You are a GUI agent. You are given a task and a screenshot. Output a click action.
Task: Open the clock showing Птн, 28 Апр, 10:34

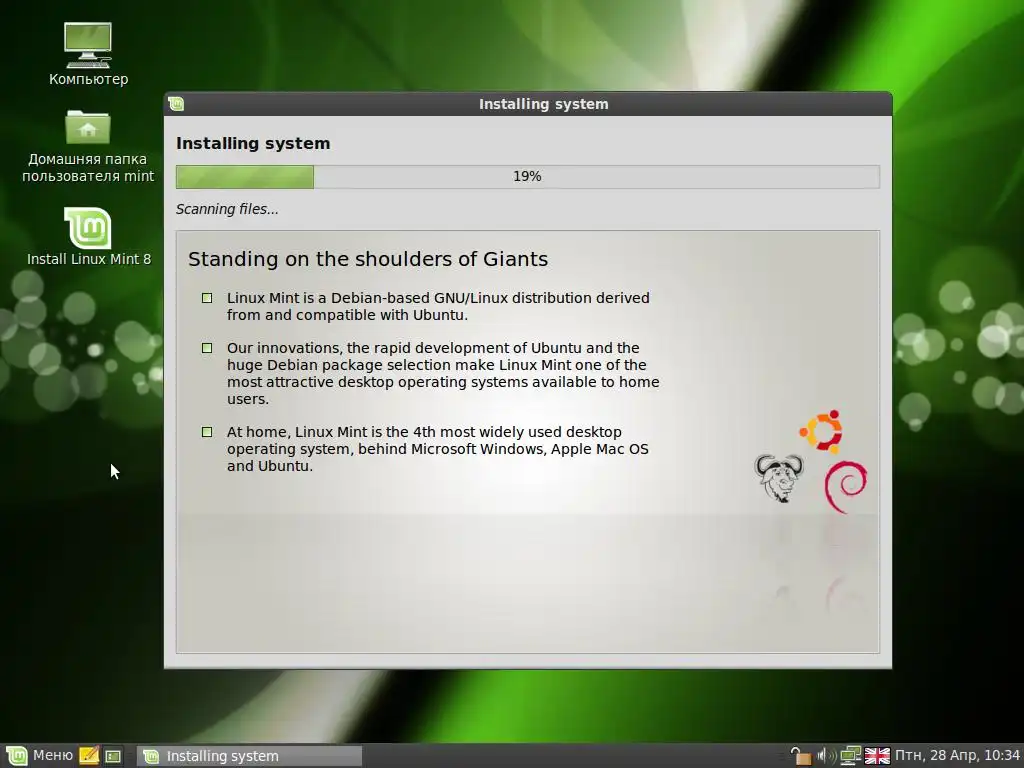(957, 756)
